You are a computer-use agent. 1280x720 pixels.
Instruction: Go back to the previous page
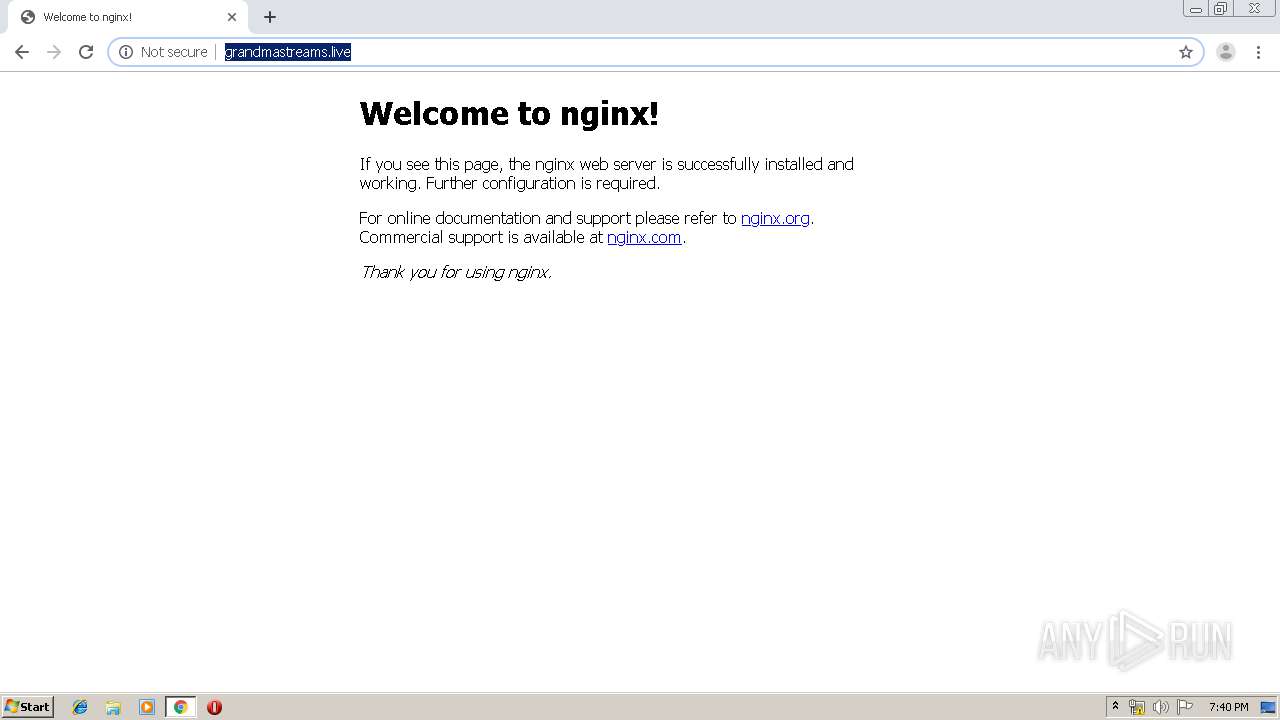point(22,52)
